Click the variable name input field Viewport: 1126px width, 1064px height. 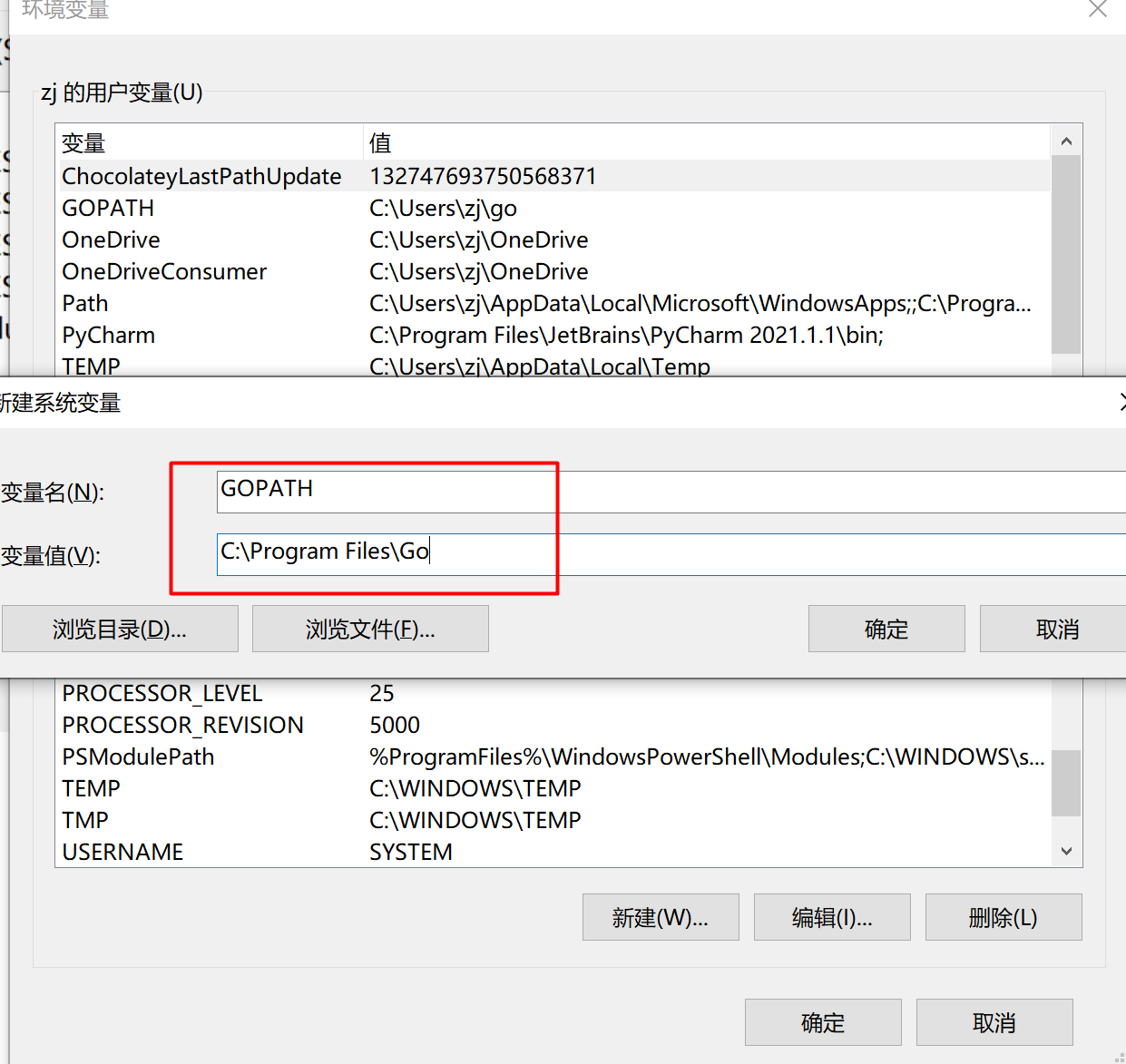tap(671, 491)
